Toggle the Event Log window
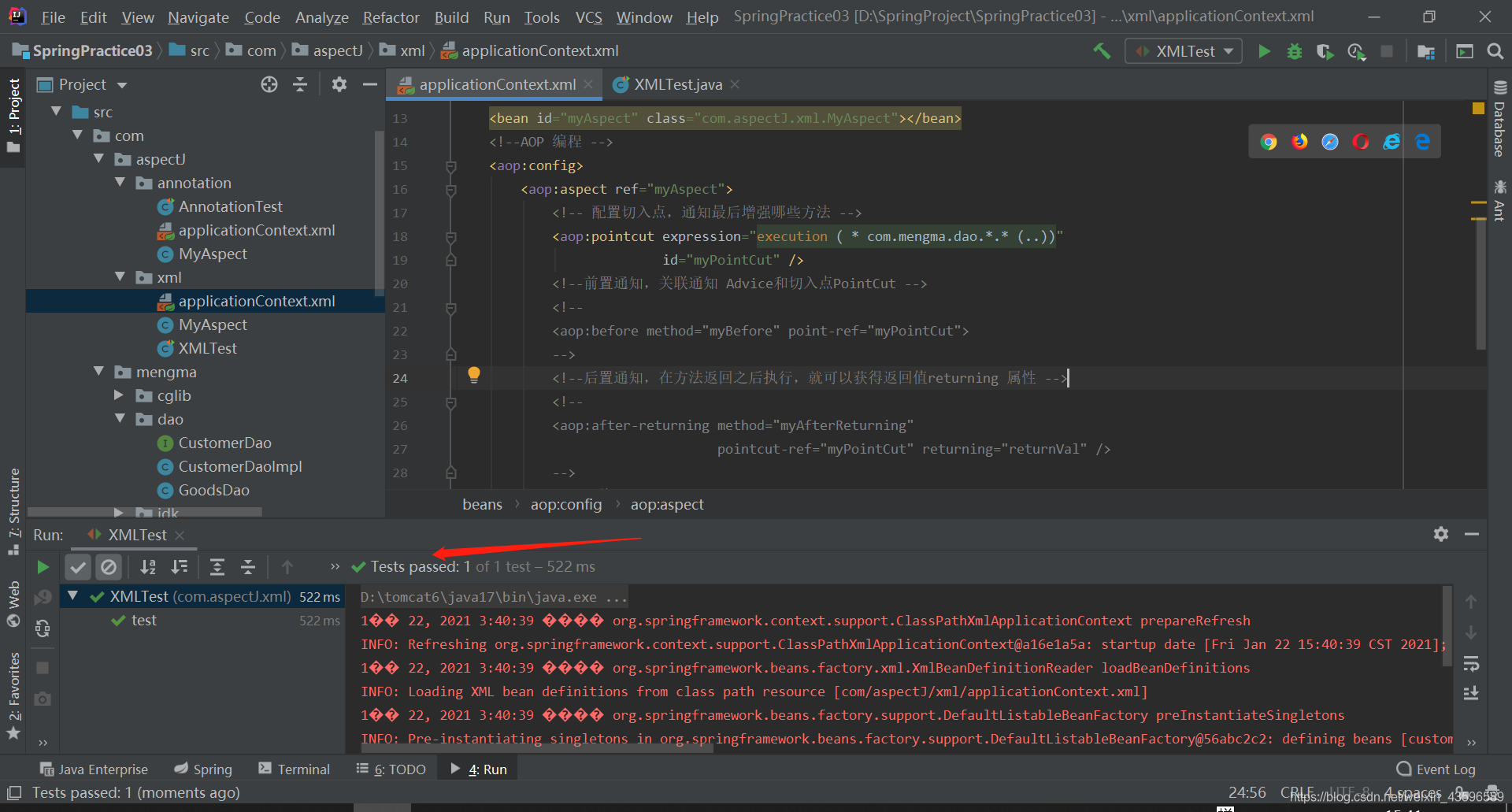The height and width of the screenshot is (812, 1512). coord(1436,769)
